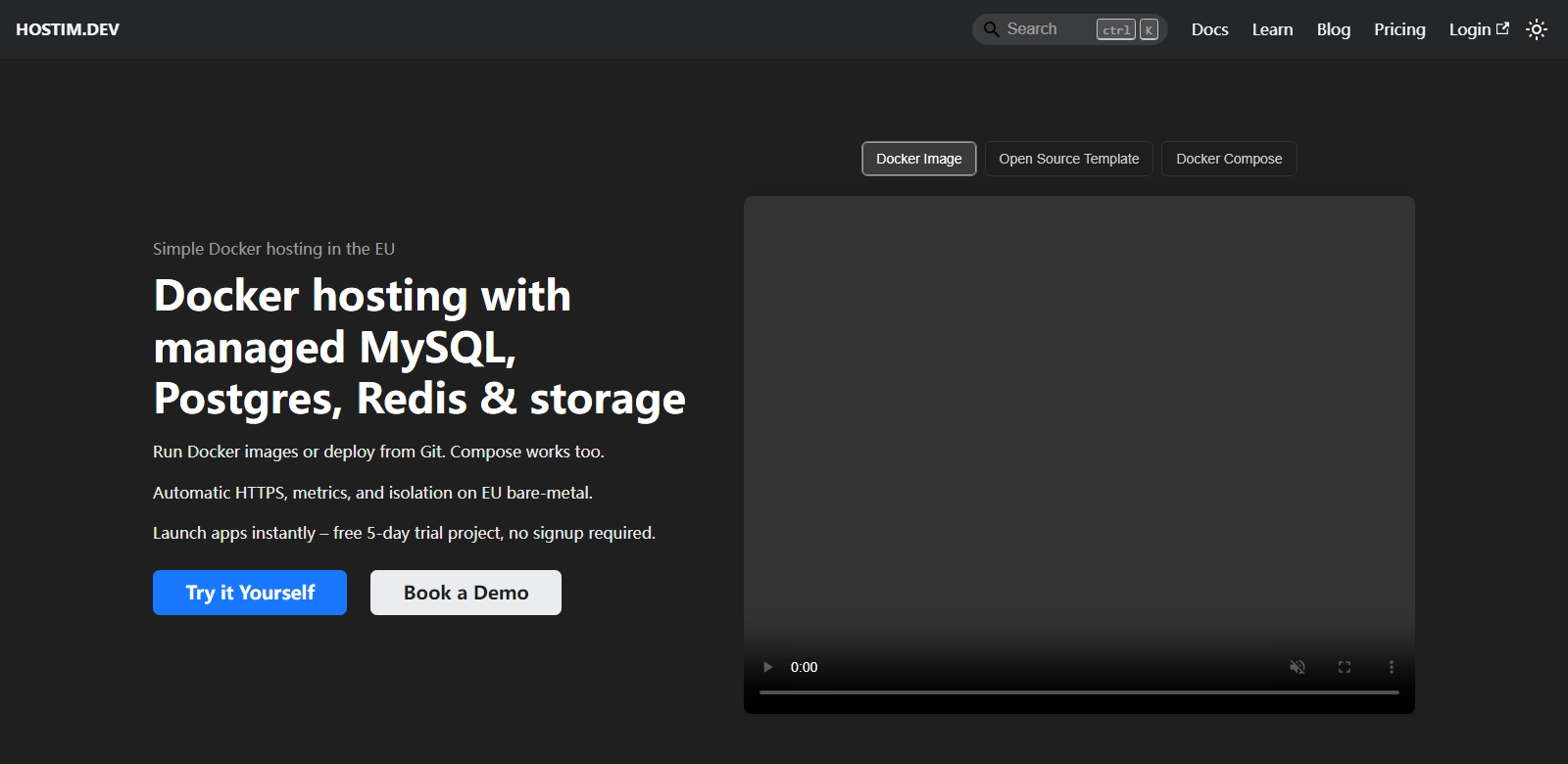Viewport: 1568px width, 764px height.
Task: Open the video's three-dot options menu
Action: [x=1391, y=667]
